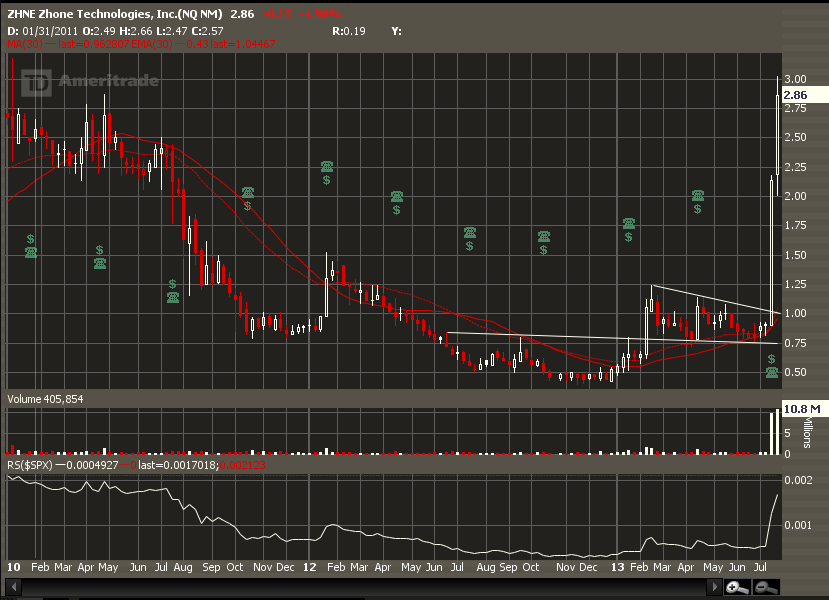
Task: Click the 2.86 current price tag on axis
Action: click(x=796, y=95)
